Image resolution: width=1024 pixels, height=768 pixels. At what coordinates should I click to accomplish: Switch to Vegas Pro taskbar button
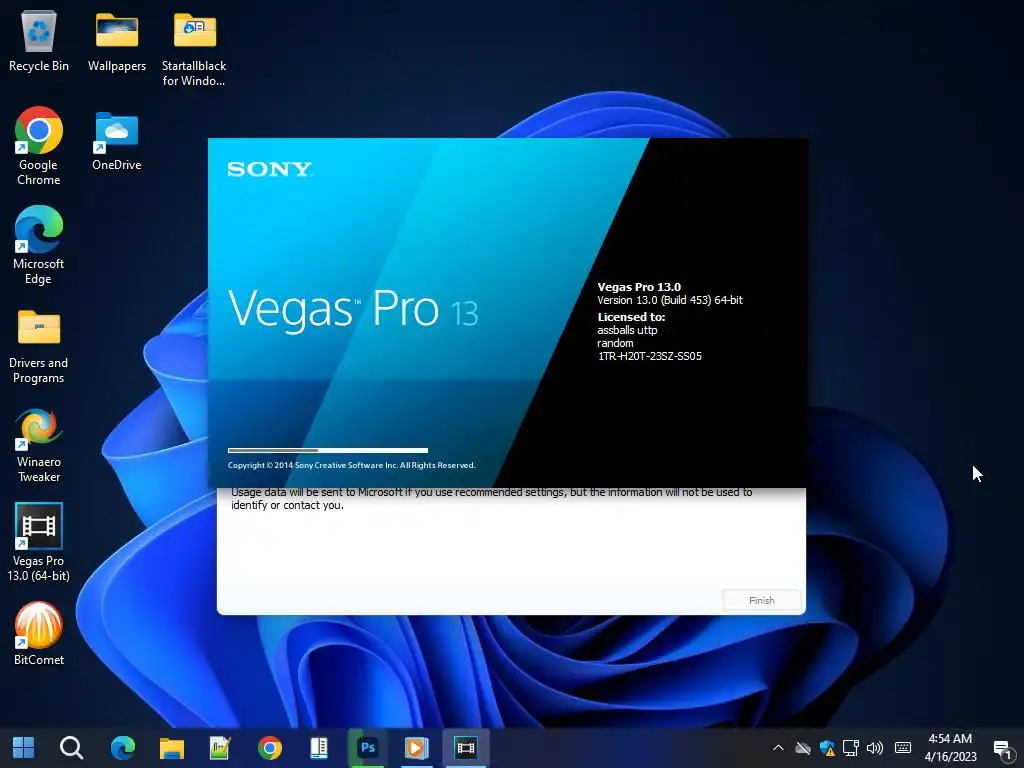tap(466, 748)
